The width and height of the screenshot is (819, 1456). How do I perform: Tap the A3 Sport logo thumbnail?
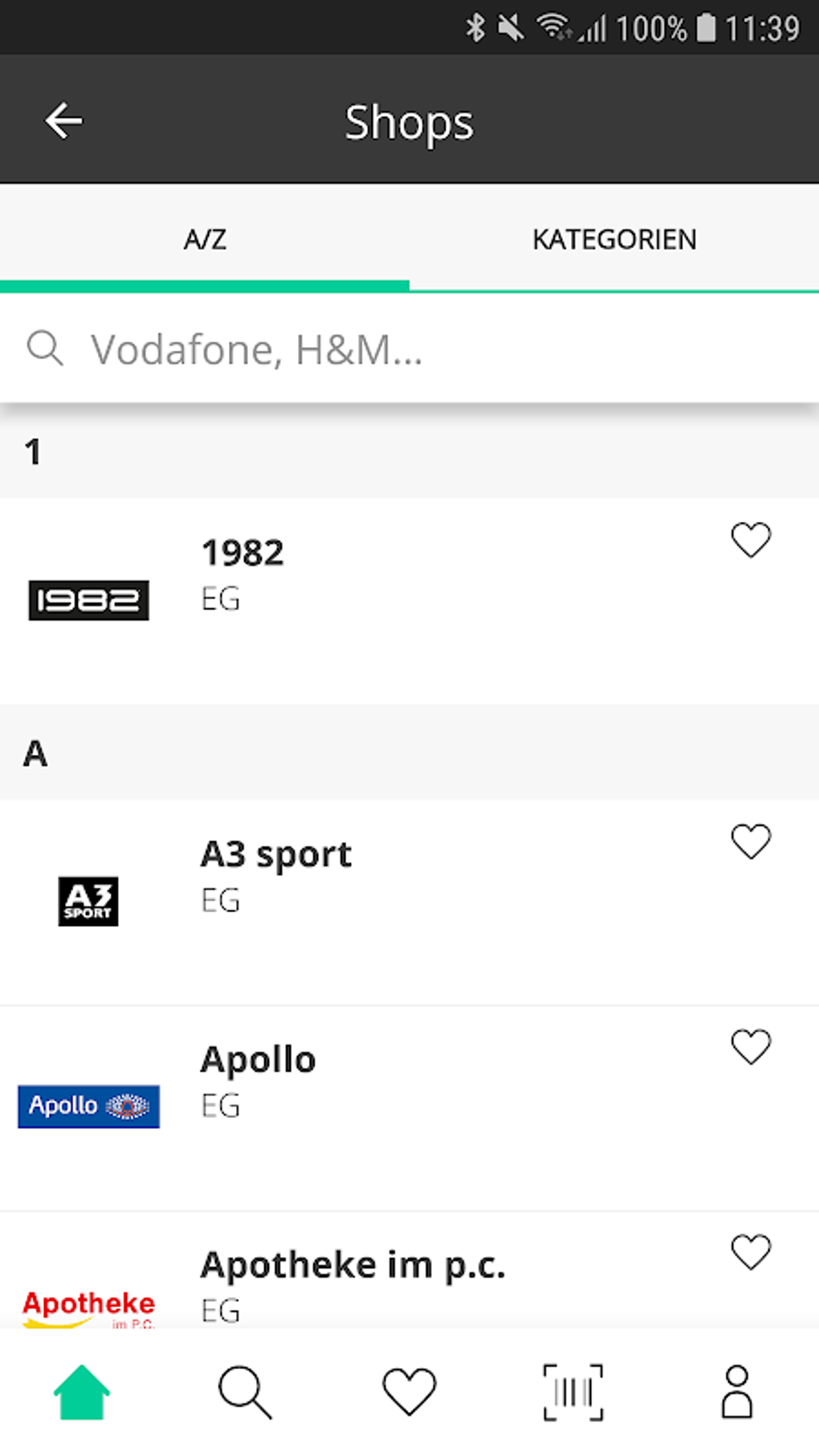[88, 901]
